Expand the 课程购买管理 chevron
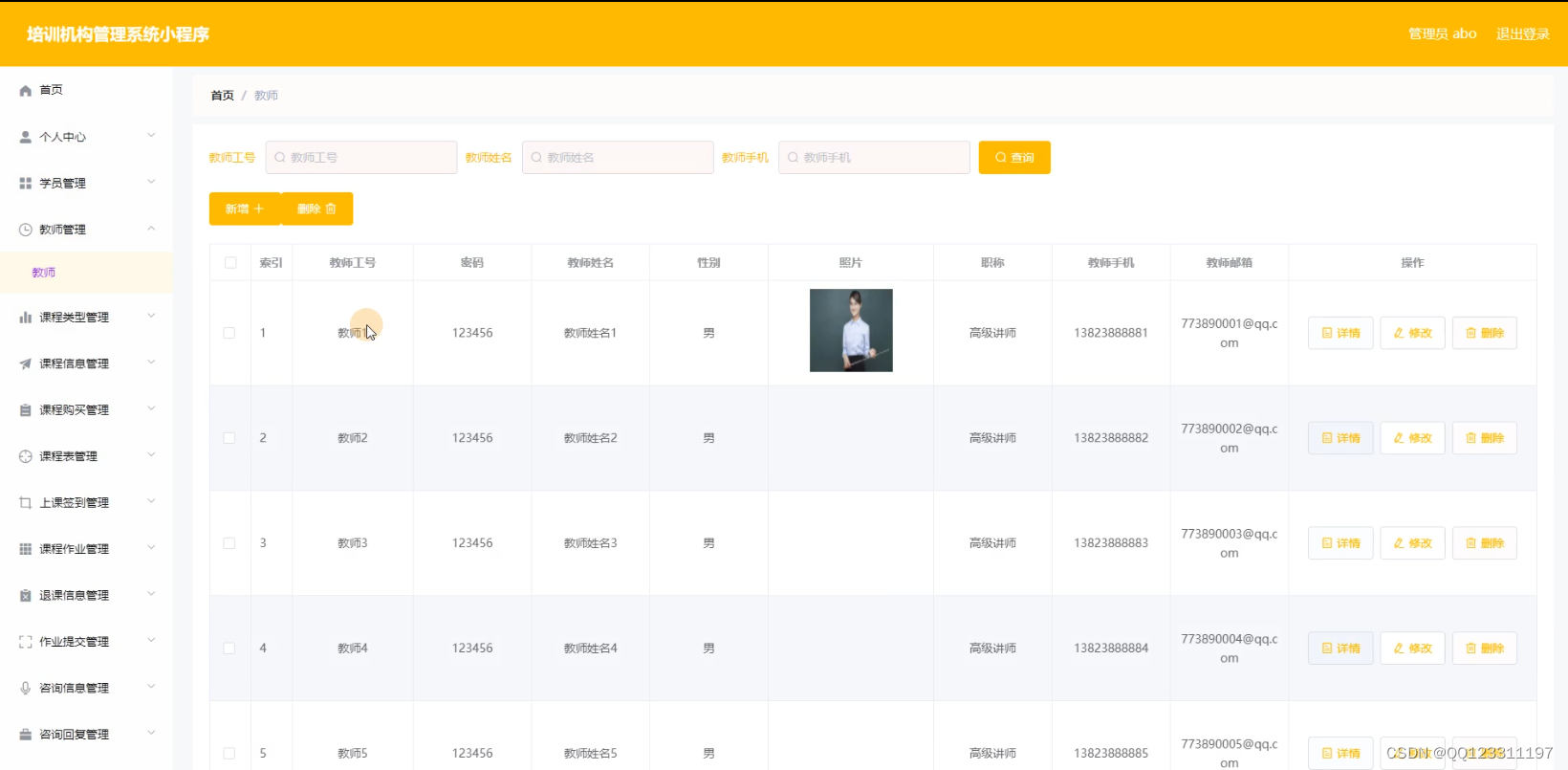The image size is (1568, 770). pos(151,408)
